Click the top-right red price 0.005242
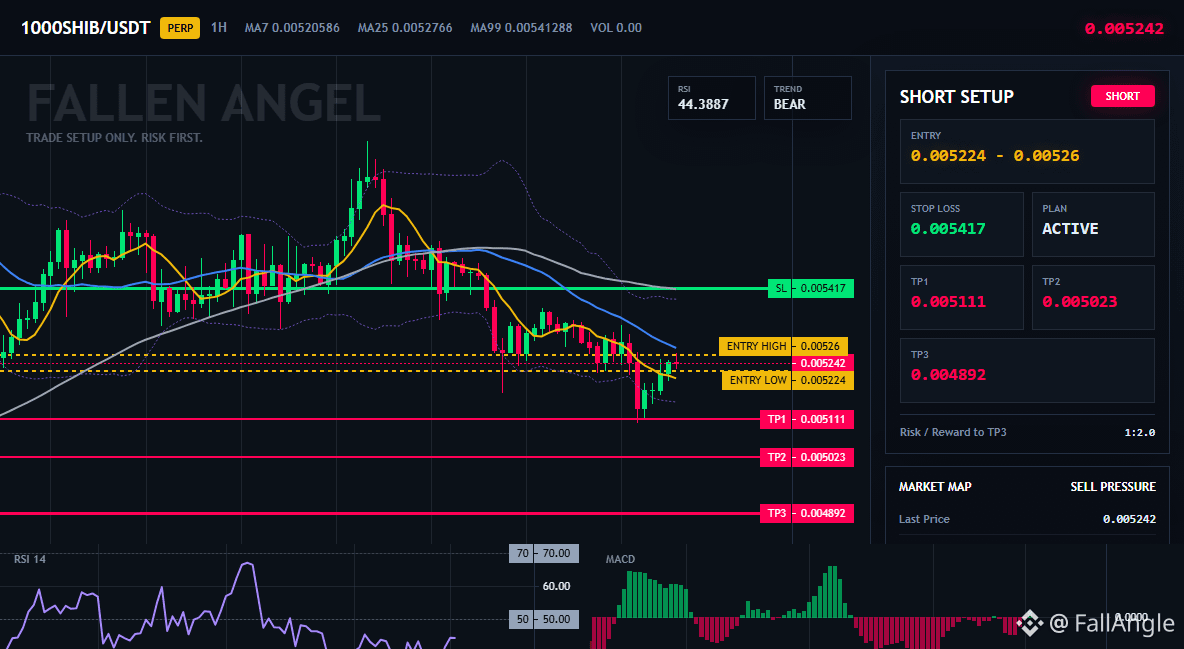This screenshot has height=649, width=1184. [1124, 29]
